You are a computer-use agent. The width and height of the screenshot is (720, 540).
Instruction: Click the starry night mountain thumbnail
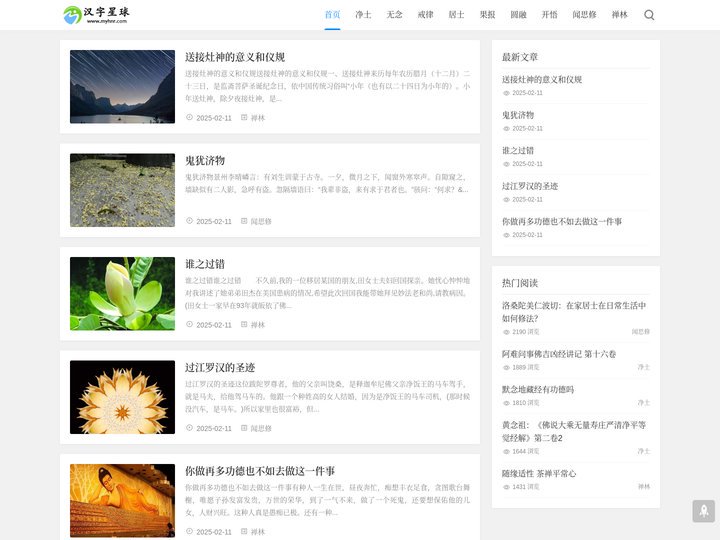tap(123, 87)
